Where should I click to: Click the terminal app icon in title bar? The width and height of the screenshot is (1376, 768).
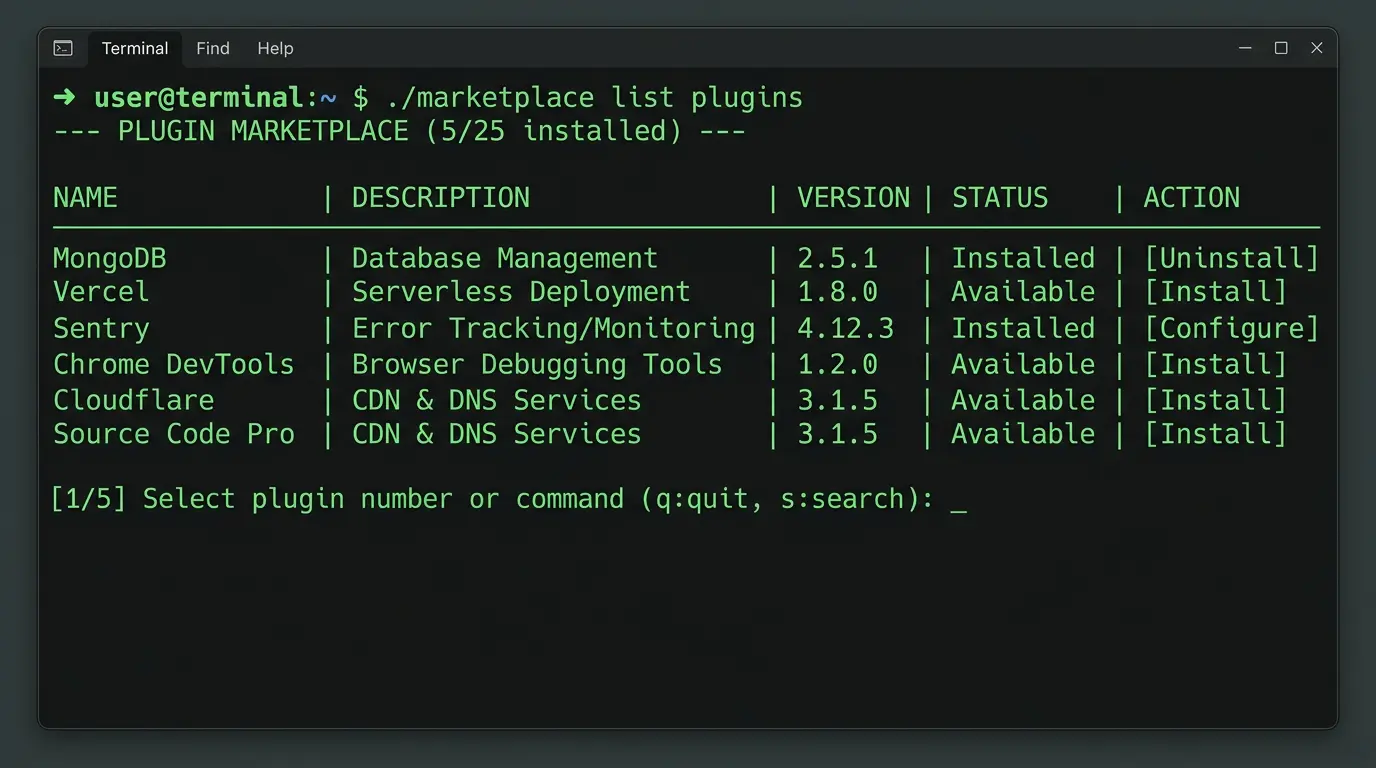pos(63,48)
